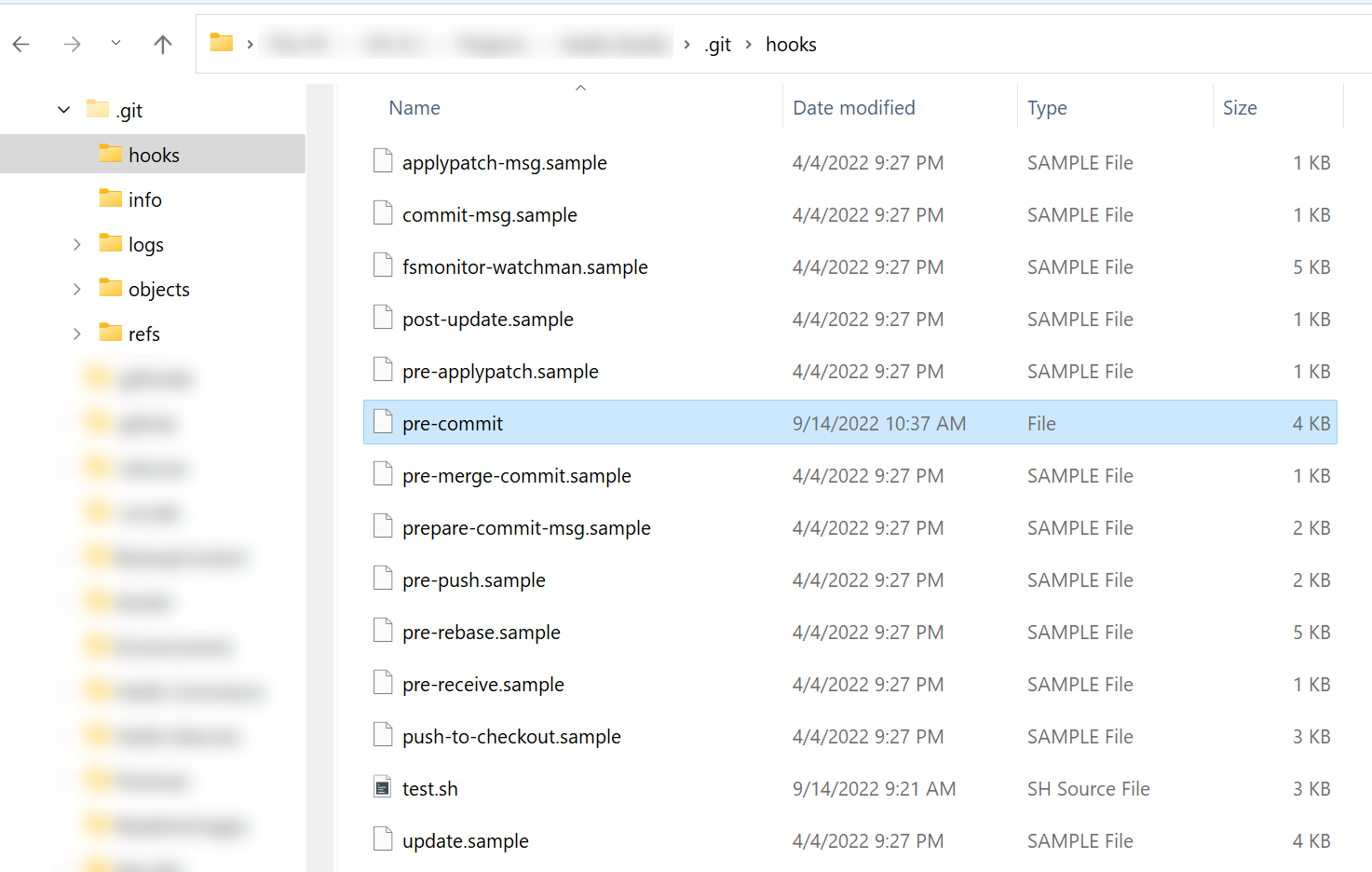
Task: Click the Forward navigation arrow
Action: (72, 45)
